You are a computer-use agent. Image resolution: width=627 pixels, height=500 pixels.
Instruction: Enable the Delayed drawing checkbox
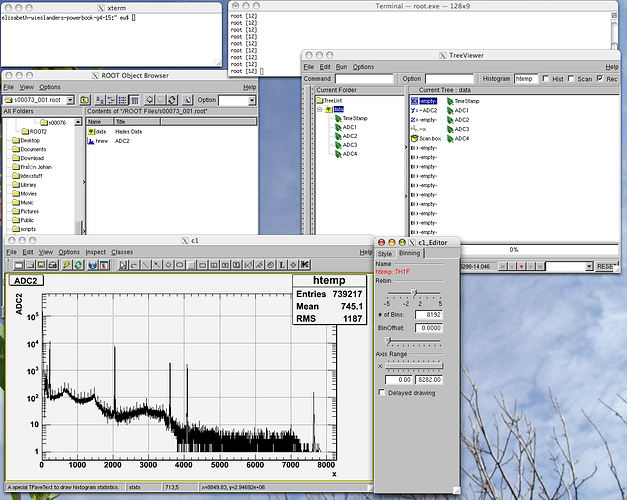point(381,392)
